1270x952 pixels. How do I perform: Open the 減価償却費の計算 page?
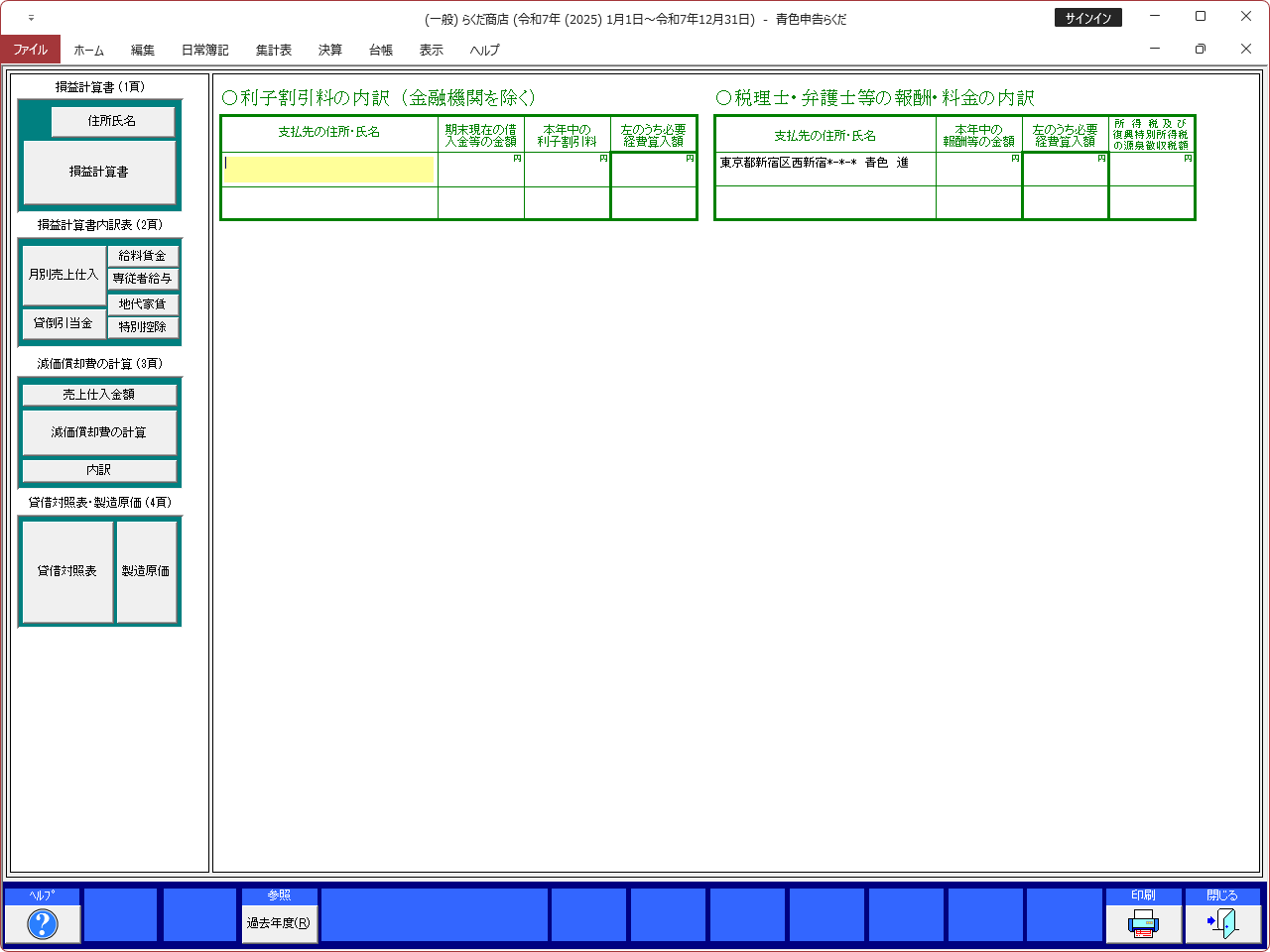click(x=99, y=432)
